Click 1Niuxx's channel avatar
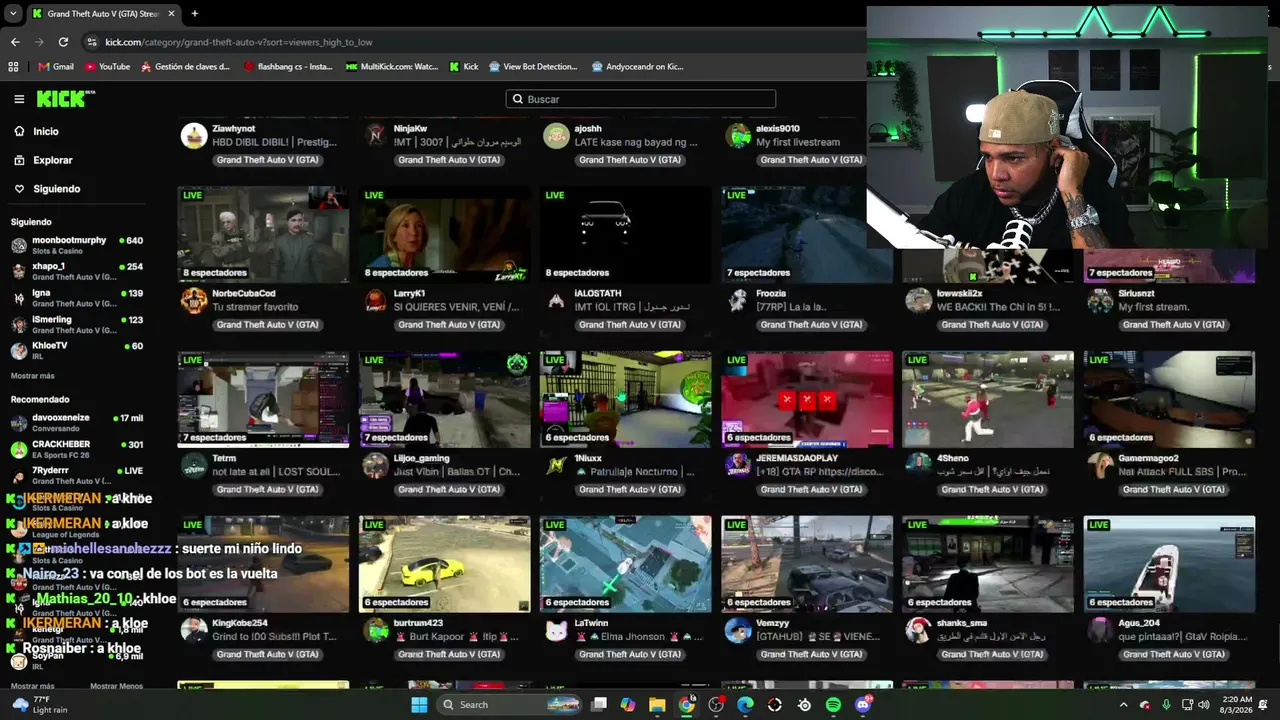This screenshot has height=720, width=1280. 556,466
